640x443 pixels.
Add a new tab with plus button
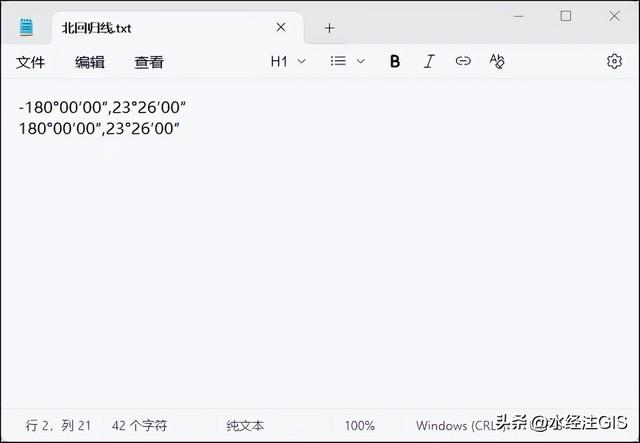coord(329,28)
